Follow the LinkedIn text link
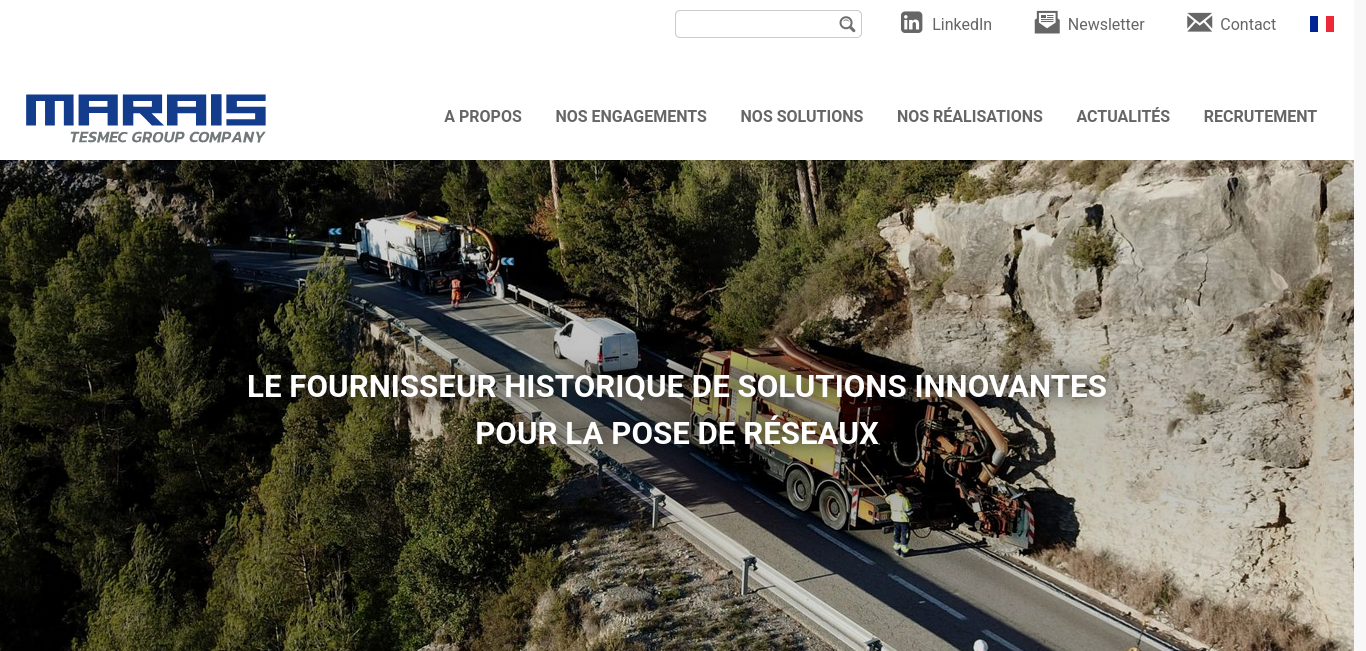 tap(962, 24)
